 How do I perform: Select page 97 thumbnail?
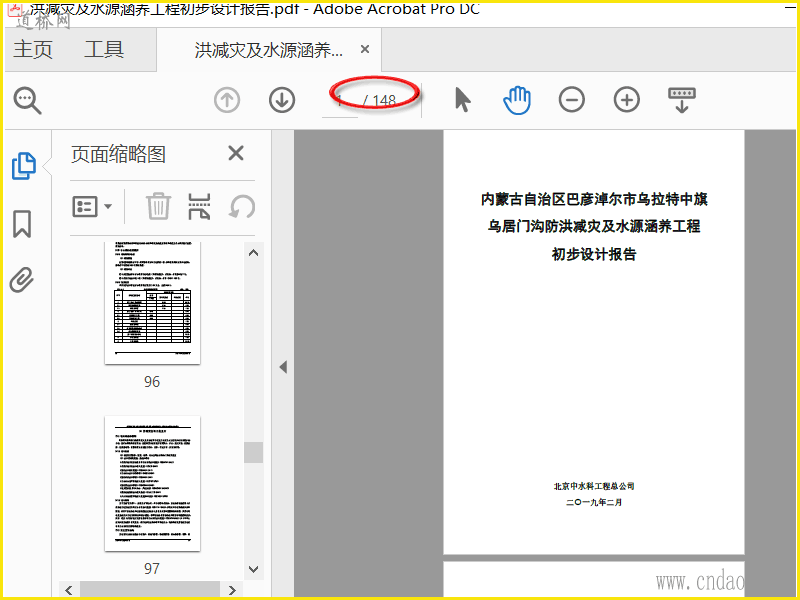pyautogui.click(x=152, y=484)
